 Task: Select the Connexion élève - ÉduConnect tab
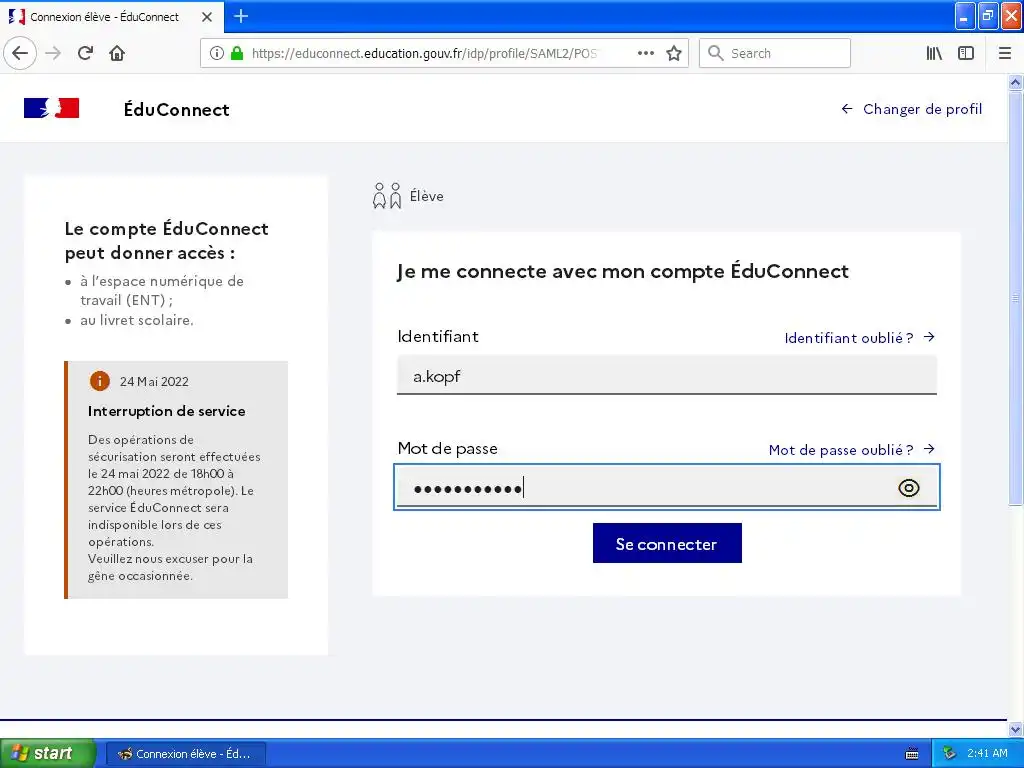coord(112,17)
